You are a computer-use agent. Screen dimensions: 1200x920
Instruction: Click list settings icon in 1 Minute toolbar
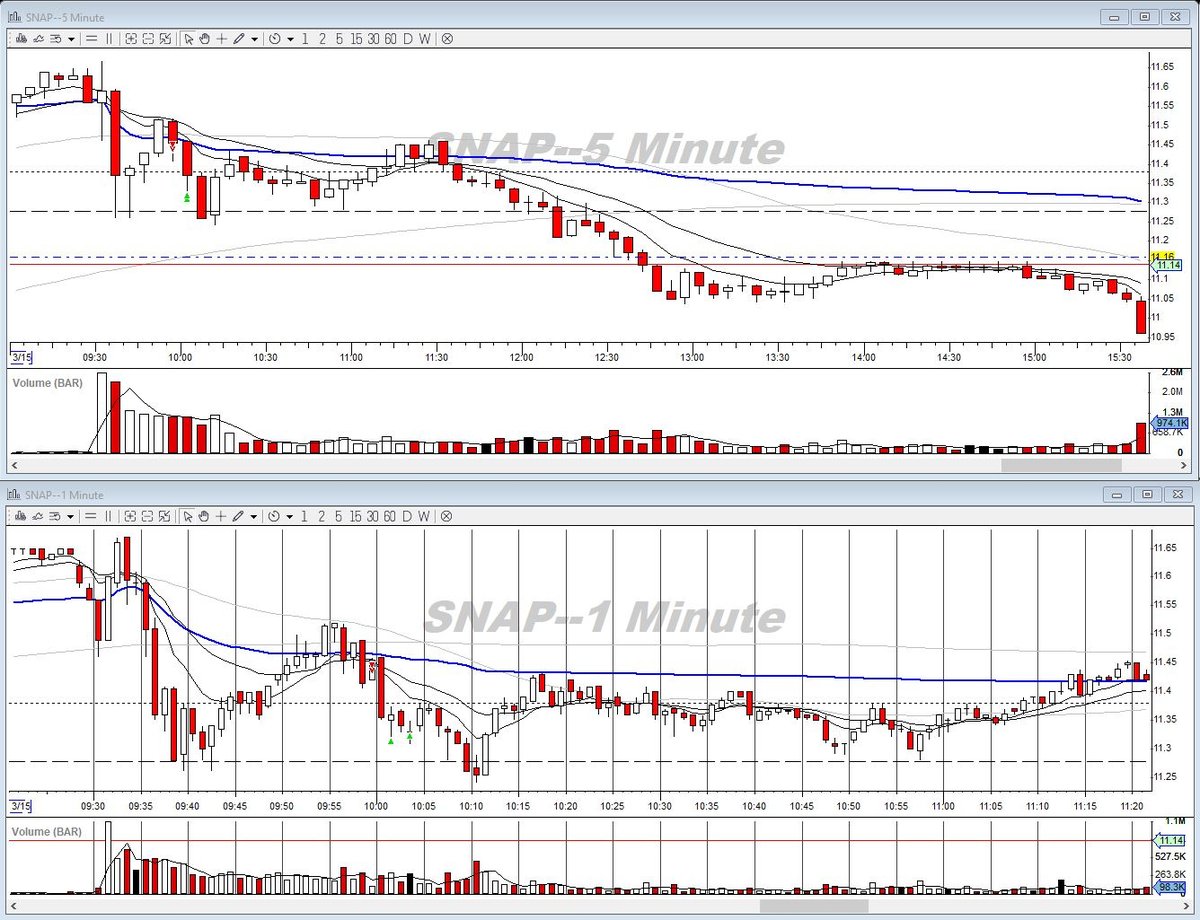tap(56, 516)
